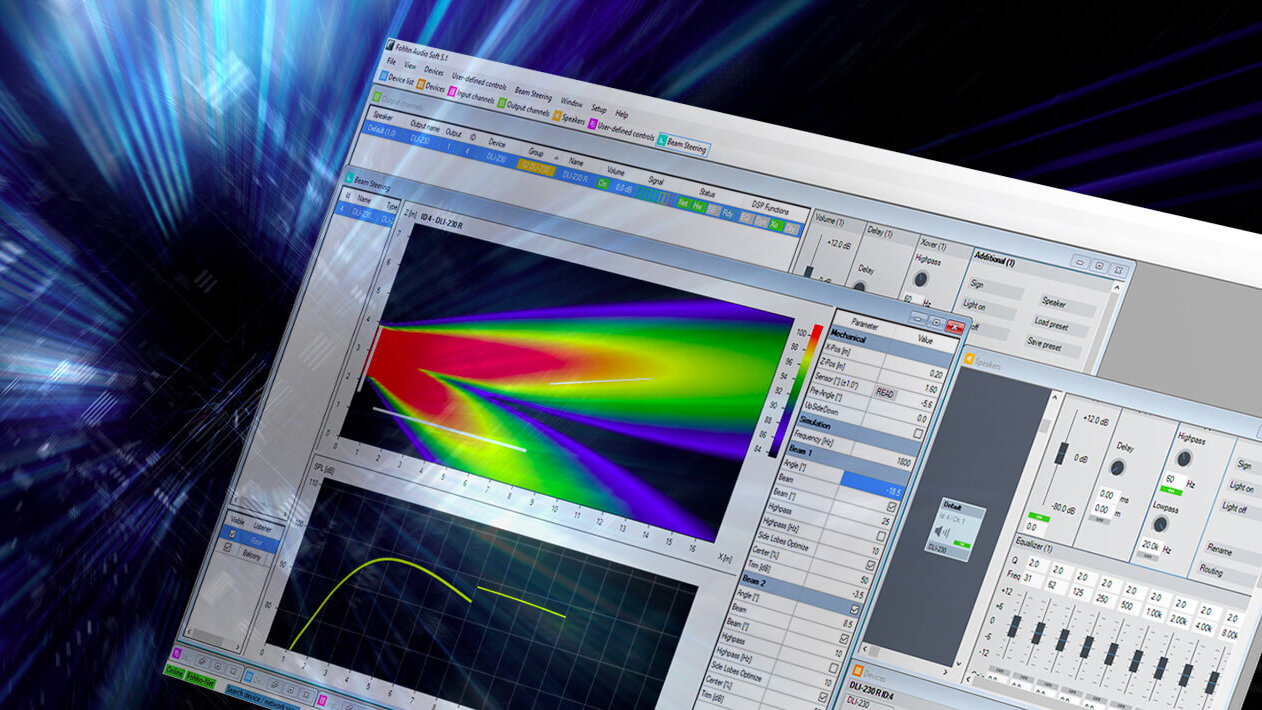Open the Help menu

click(x=621, y=114)
